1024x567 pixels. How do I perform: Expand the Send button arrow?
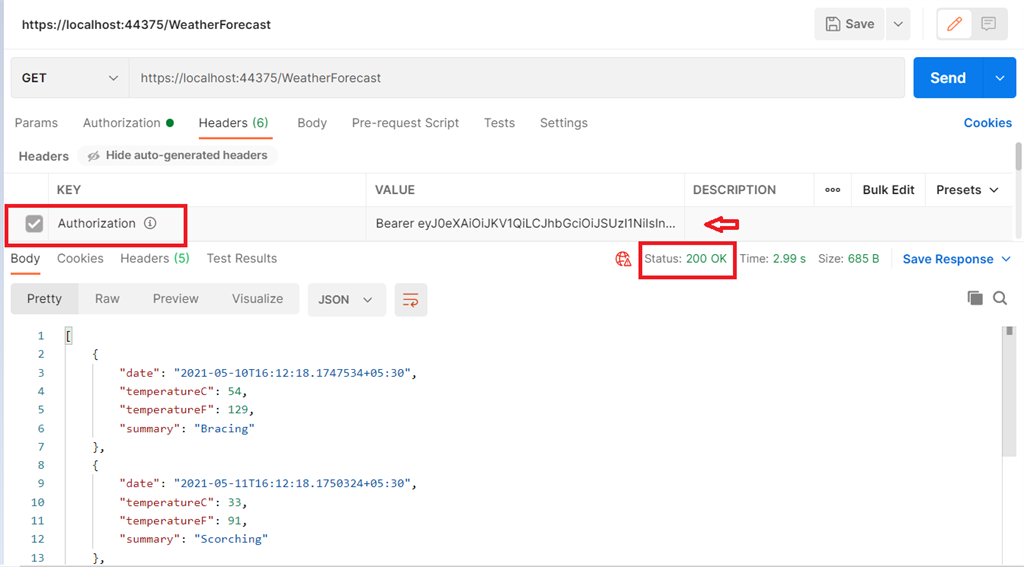[999, 78]
